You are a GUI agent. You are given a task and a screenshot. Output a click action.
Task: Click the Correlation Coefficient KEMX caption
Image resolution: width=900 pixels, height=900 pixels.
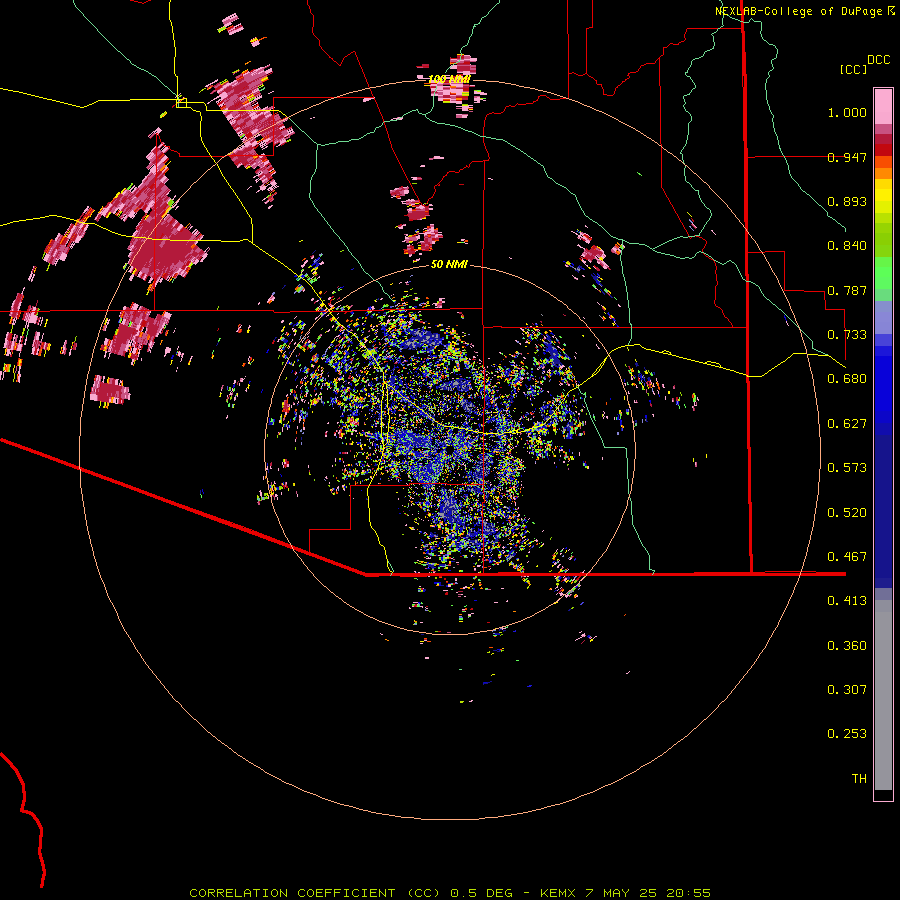(450, 893)
